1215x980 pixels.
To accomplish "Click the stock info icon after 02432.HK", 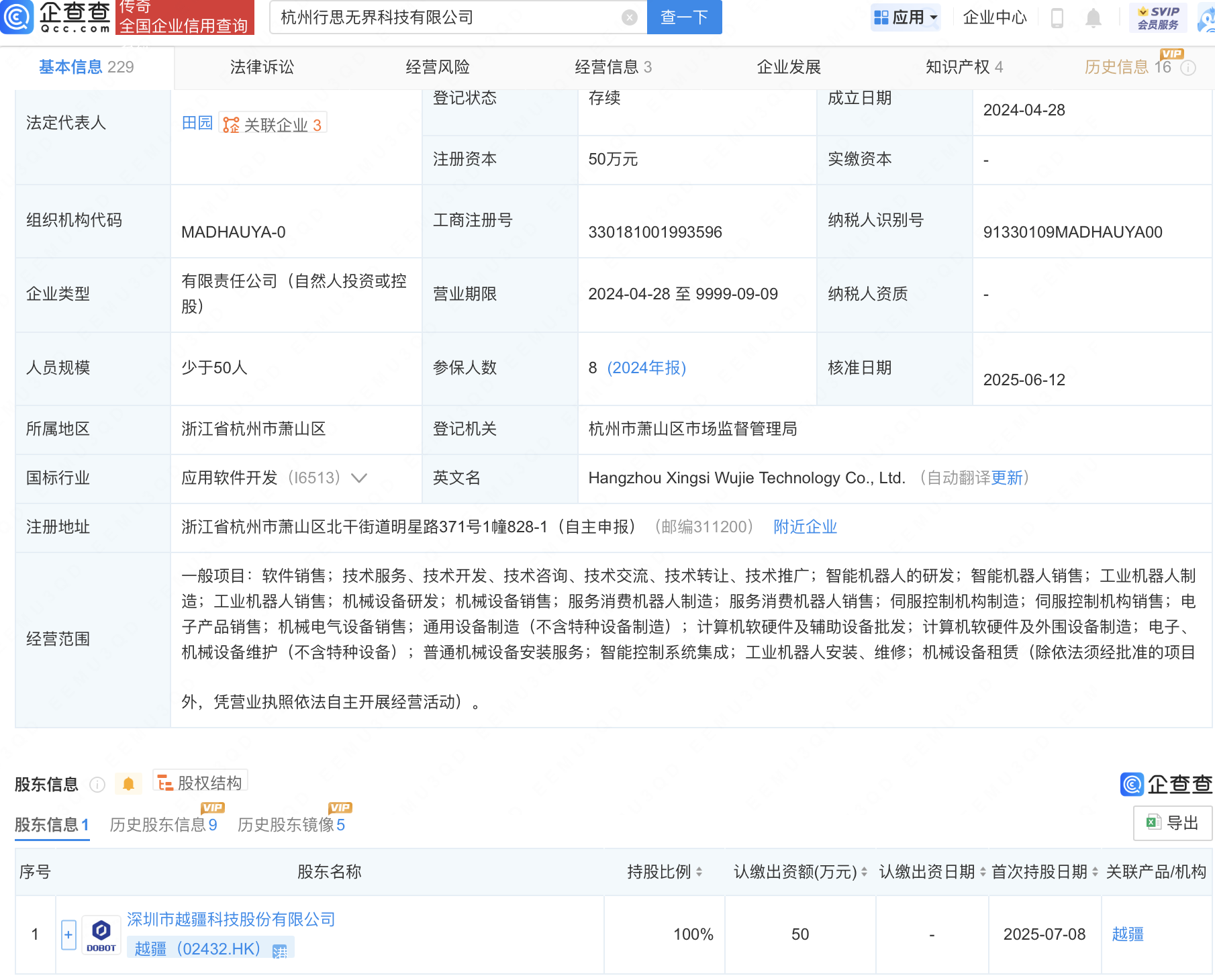I will coord(280,950).
